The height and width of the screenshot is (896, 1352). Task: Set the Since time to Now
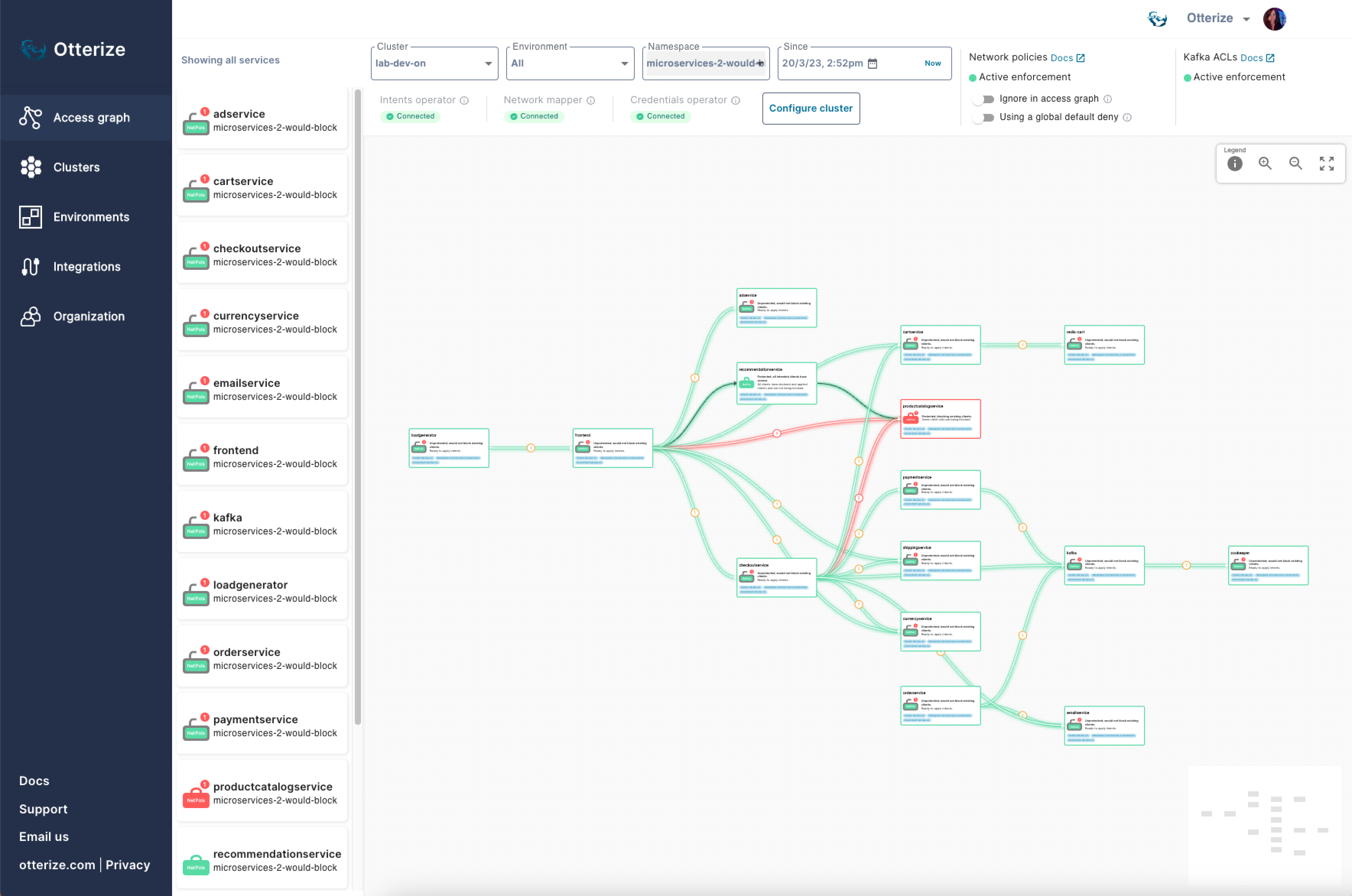933,63
